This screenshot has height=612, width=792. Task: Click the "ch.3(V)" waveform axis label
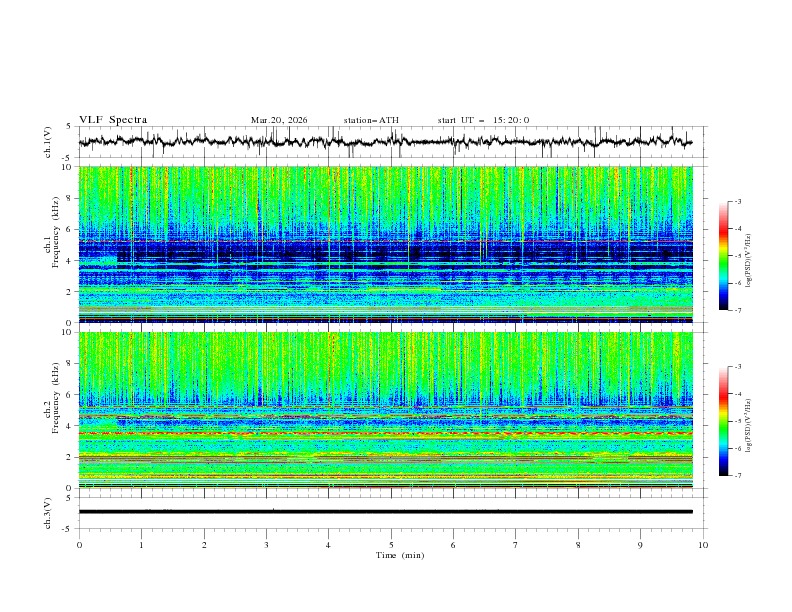(48, 513)
